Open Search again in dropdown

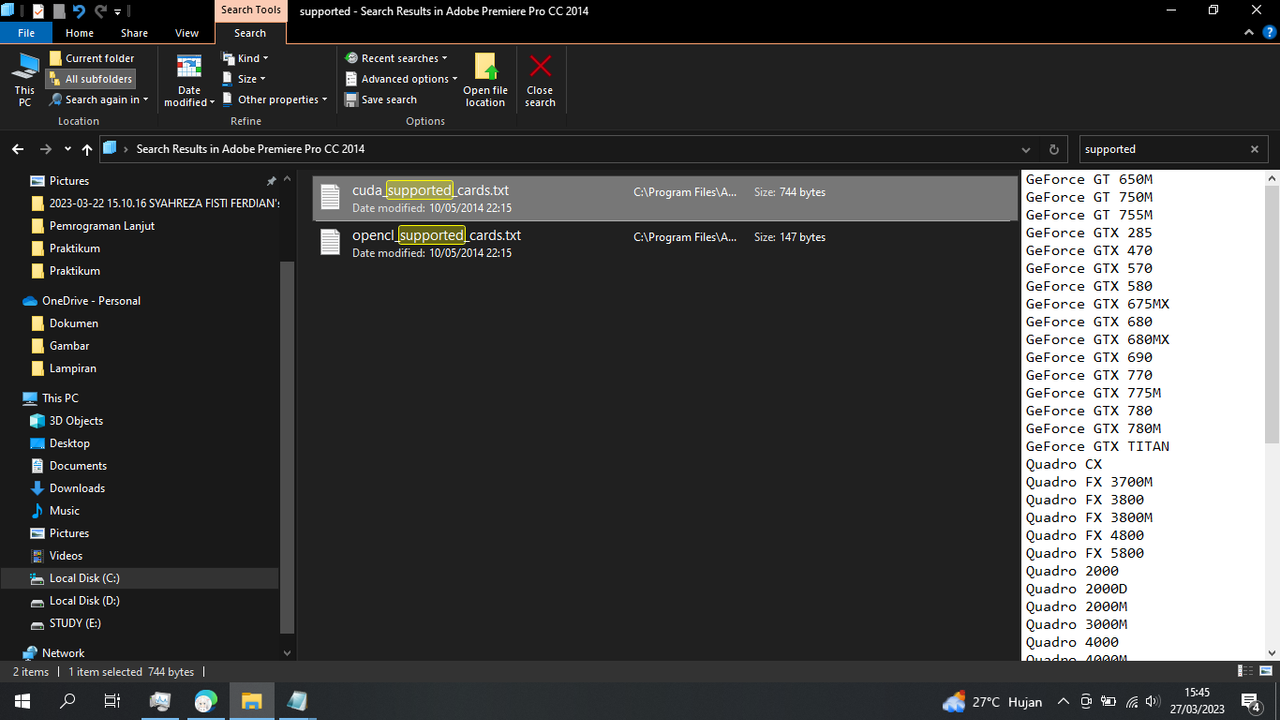[x=99, y=100]
